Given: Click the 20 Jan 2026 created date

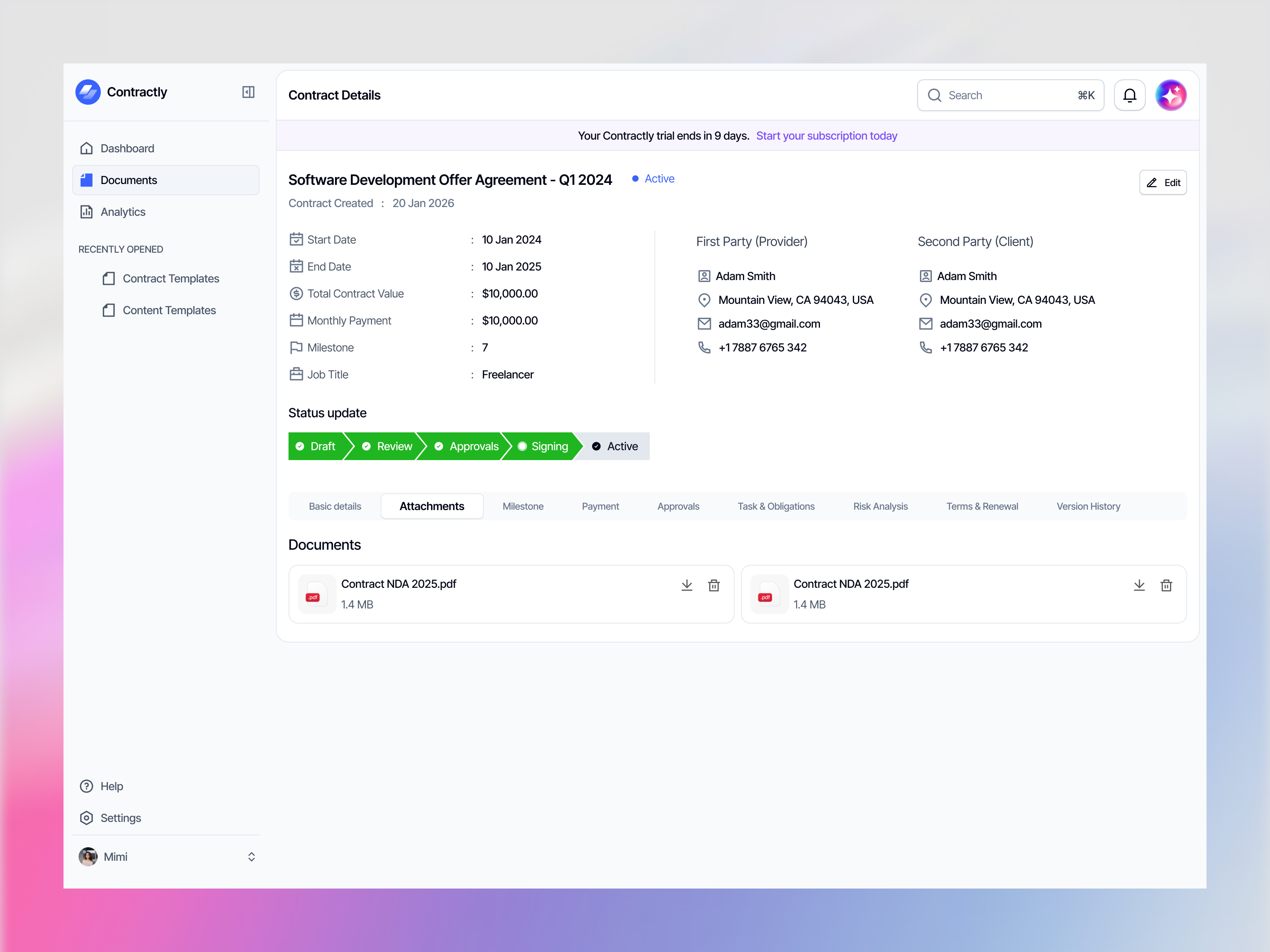Looking at the screenshot, I should click(x=423, y=203).
